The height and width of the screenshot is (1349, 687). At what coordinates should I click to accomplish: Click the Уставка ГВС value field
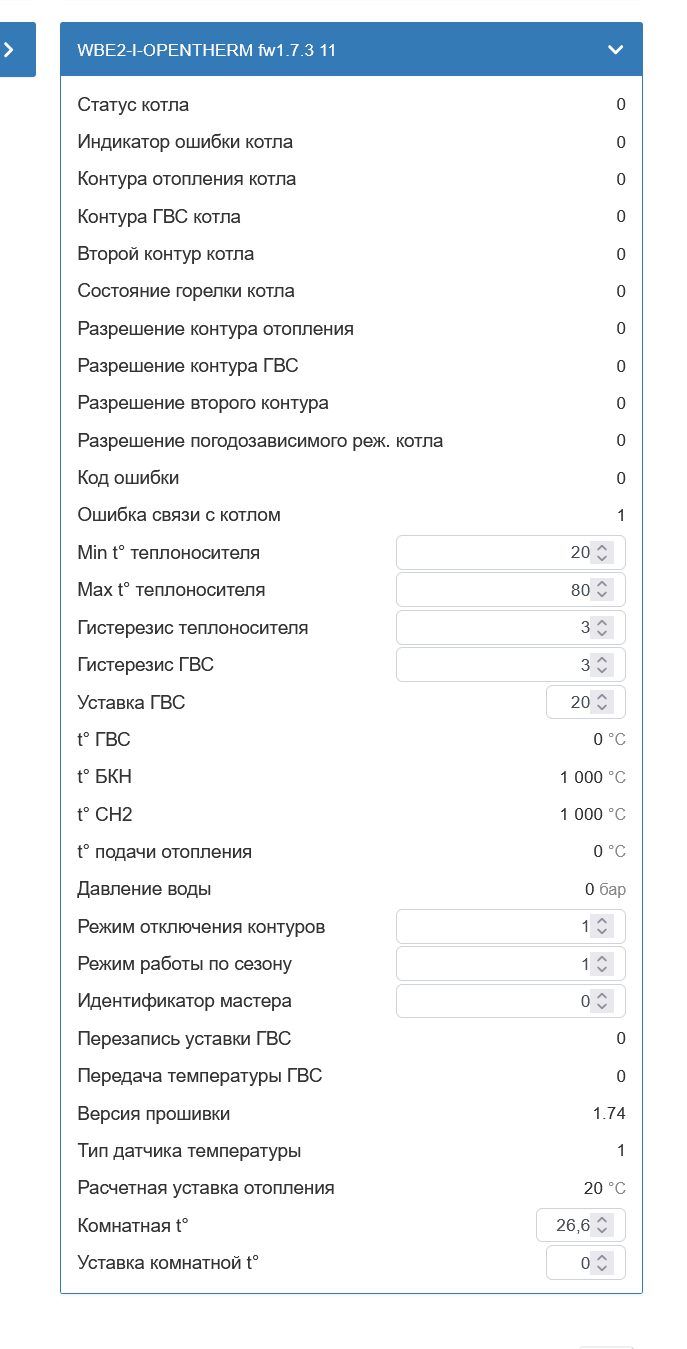click(586, 702)
